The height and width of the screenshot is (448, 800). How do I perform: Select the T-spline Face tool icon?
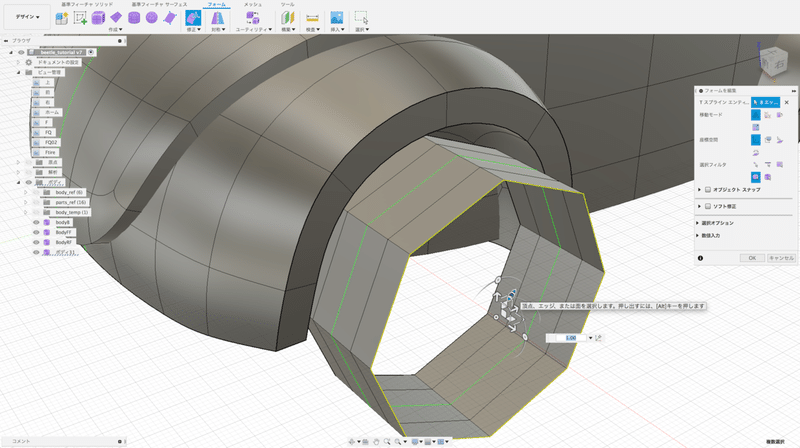click(169, 18)
